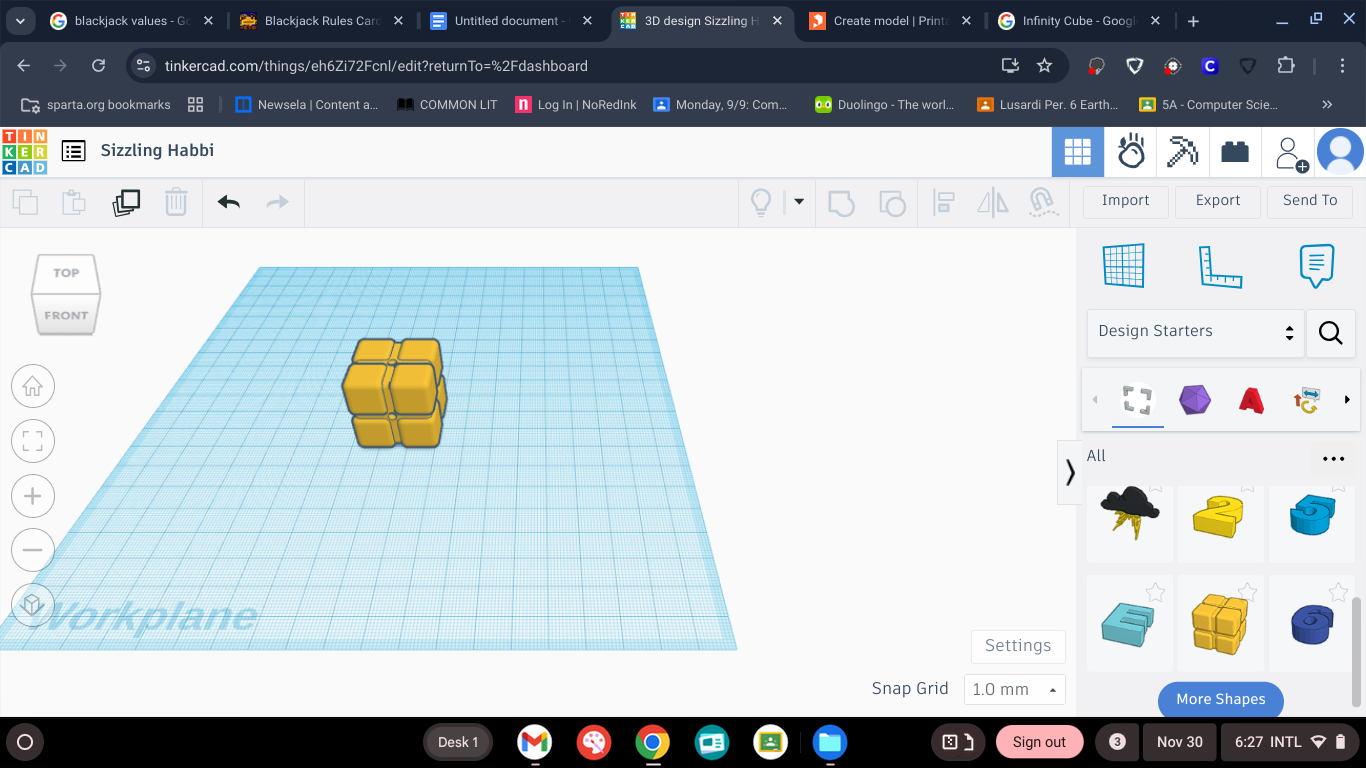Open Files app in shelf
The width and height of the screenshot is (1366, 768).
pos(829,742)
